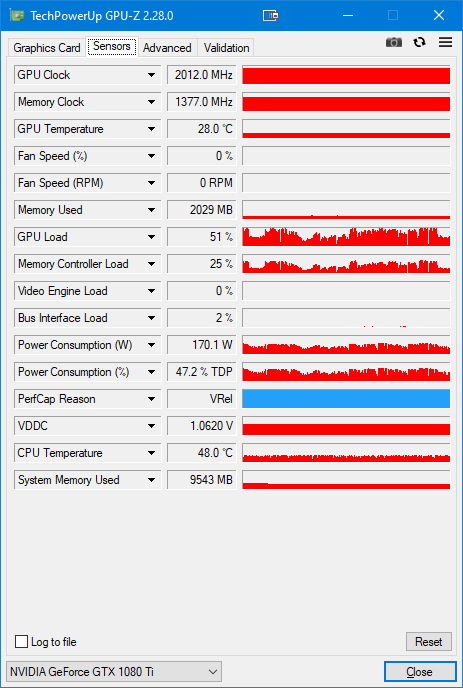Click the blue PerfCap Reason bar
The width and height of the screenshot is (463, 688).
coord(346,399)
